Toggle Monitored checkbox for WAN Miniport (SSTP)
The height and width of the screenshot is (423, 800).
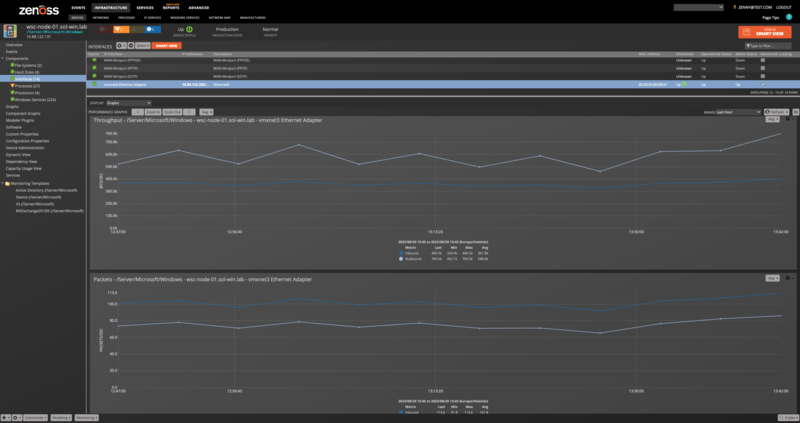pyautogui.click(x=763, y=76)
